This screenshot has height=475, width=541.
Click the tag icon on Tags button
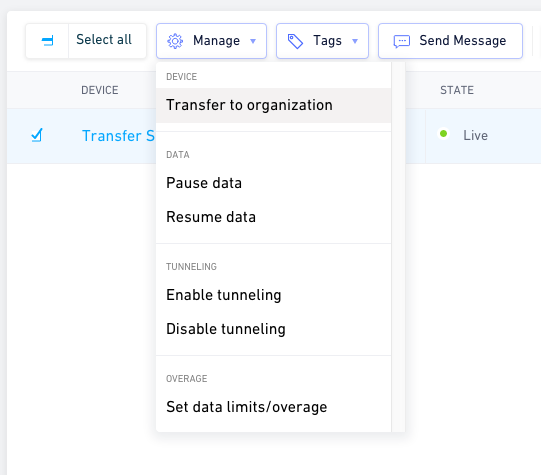click(295, 41)
